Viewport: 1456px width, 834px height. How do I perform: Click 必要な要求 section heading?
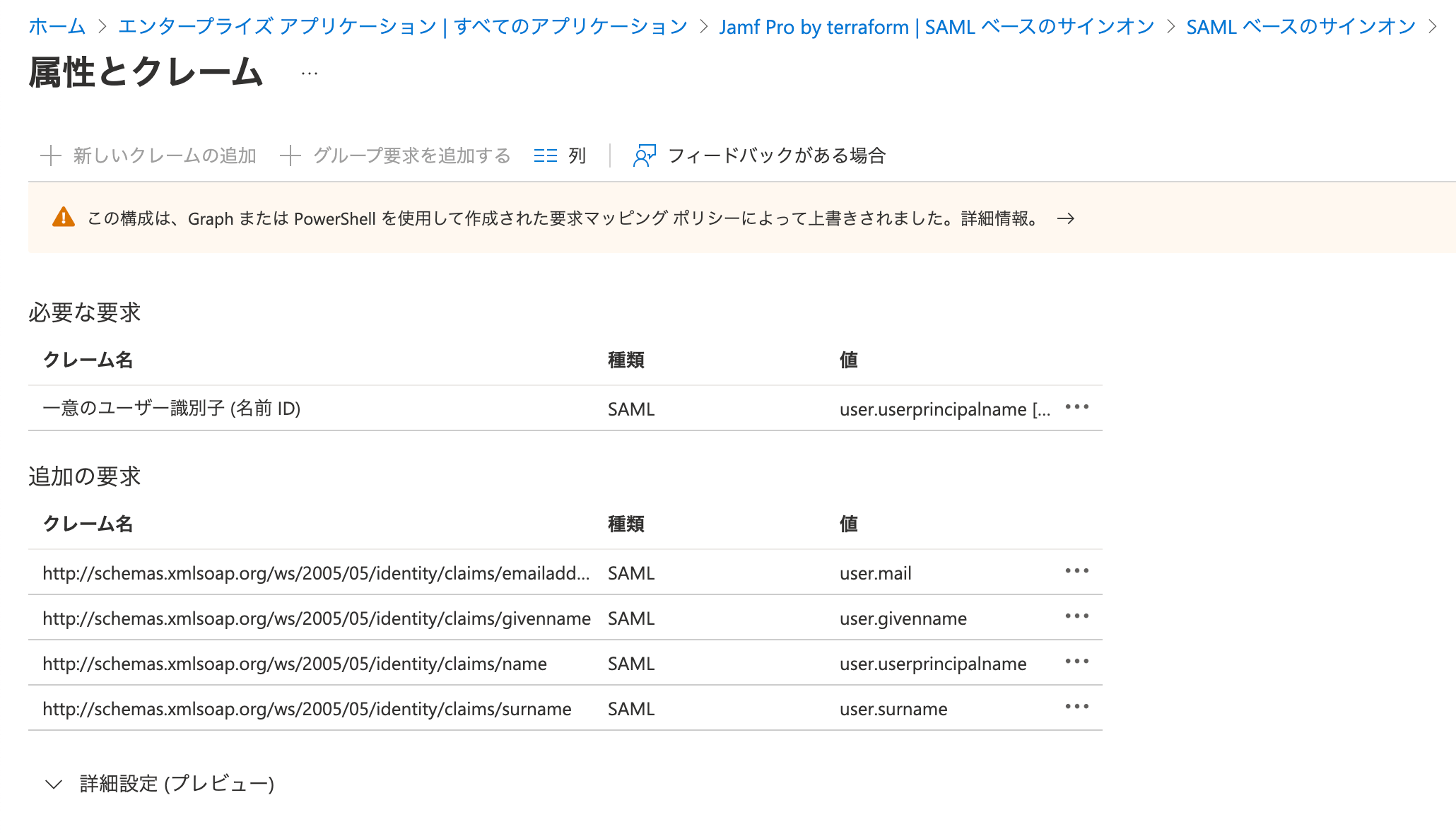(85, 312)
